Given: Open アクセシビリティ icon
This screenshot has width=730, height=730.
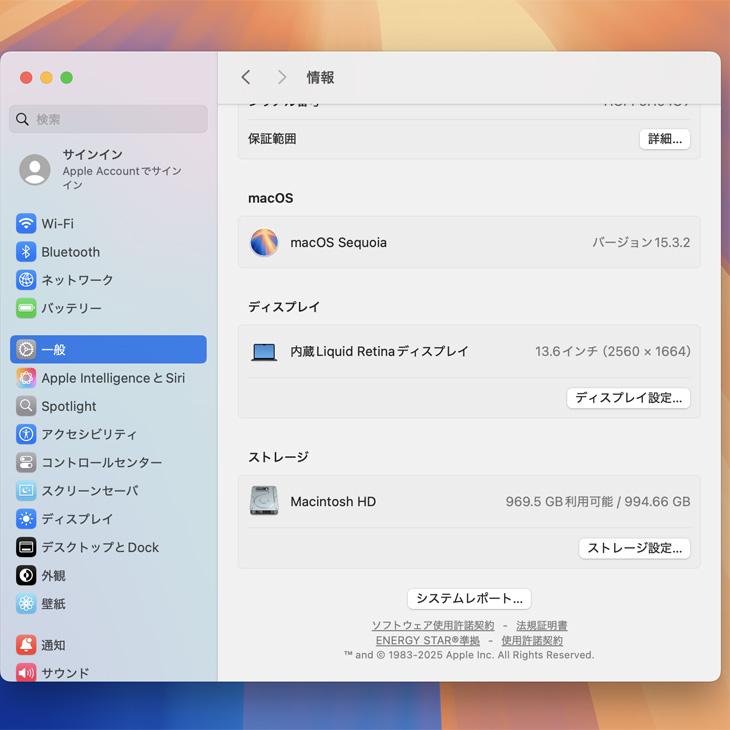Looking at the screenshot, I should [26, 434].
